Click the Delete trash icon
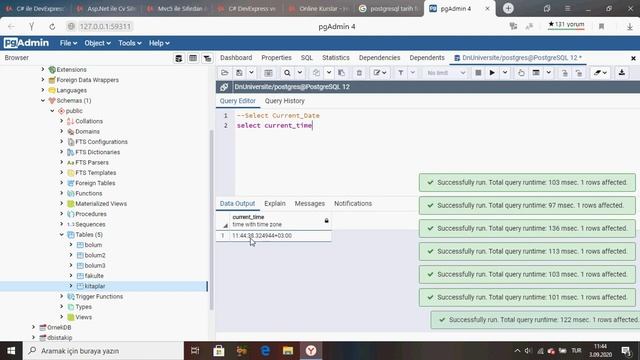This screenshot has width=640, height=360. (359, 73)
